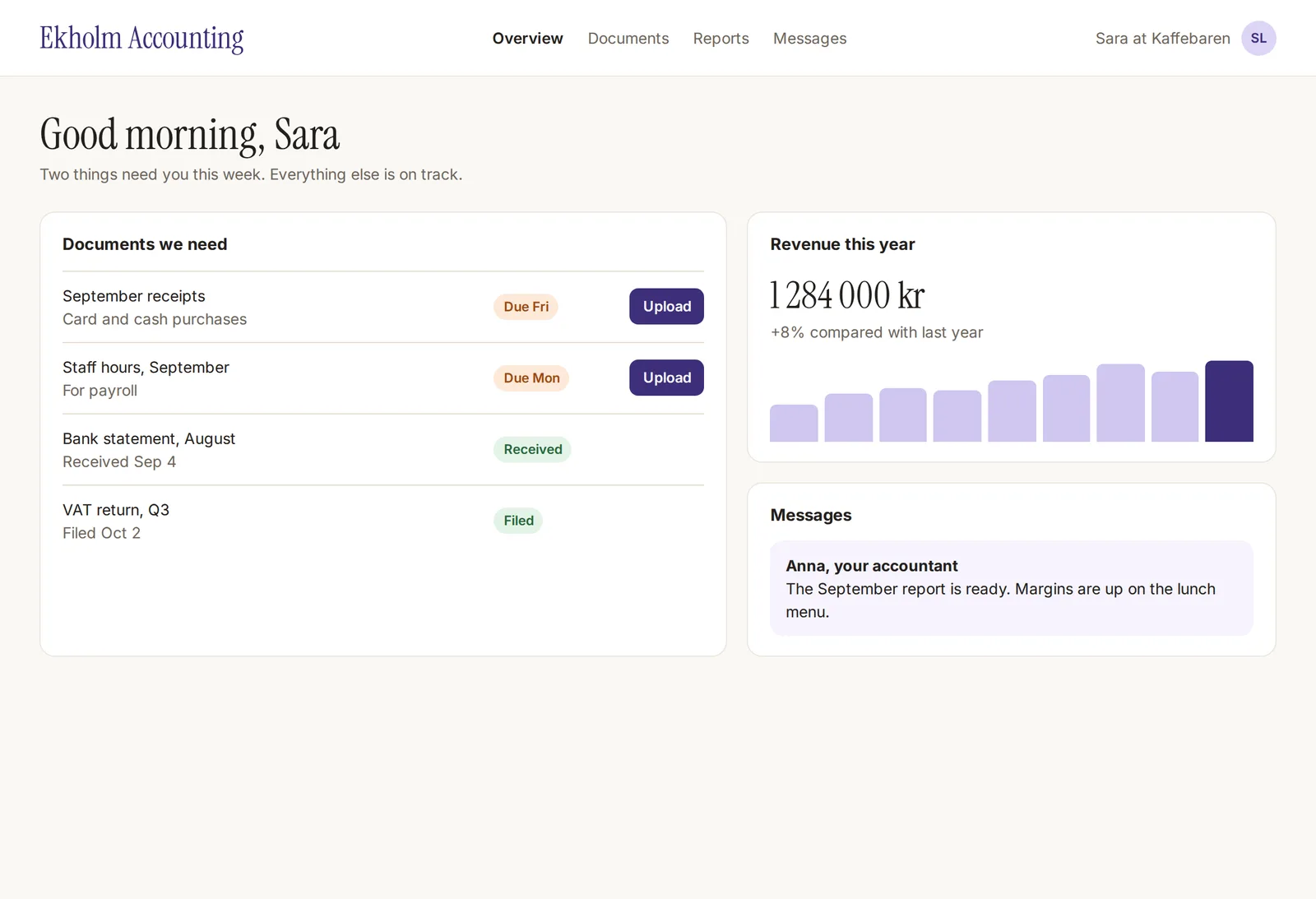This screenshot has width=1316, height=899.
Task: Click the For payroll subtitle
Action: [x=100, y=391]
